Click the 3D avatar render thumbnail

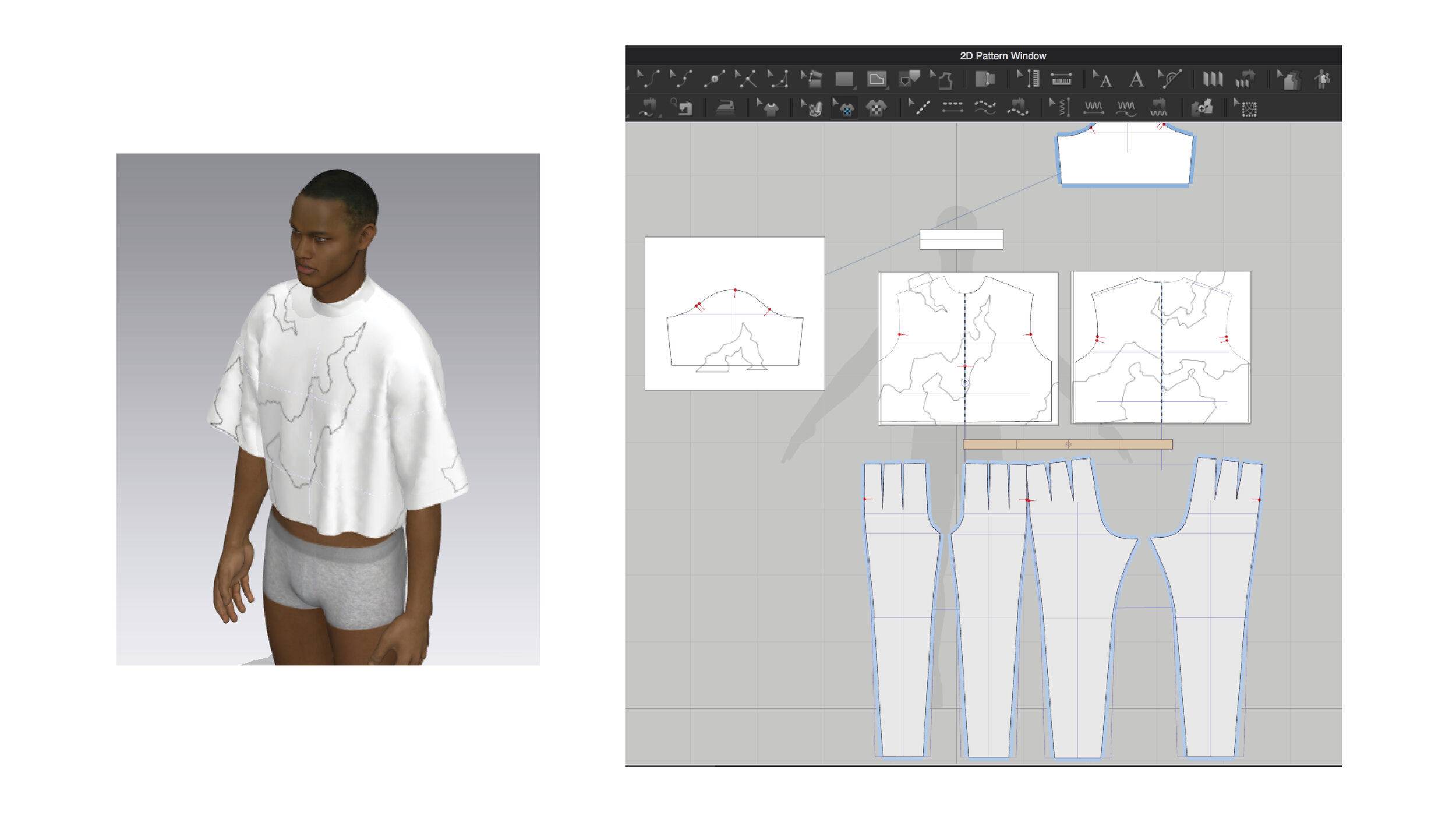coord(328,409)
